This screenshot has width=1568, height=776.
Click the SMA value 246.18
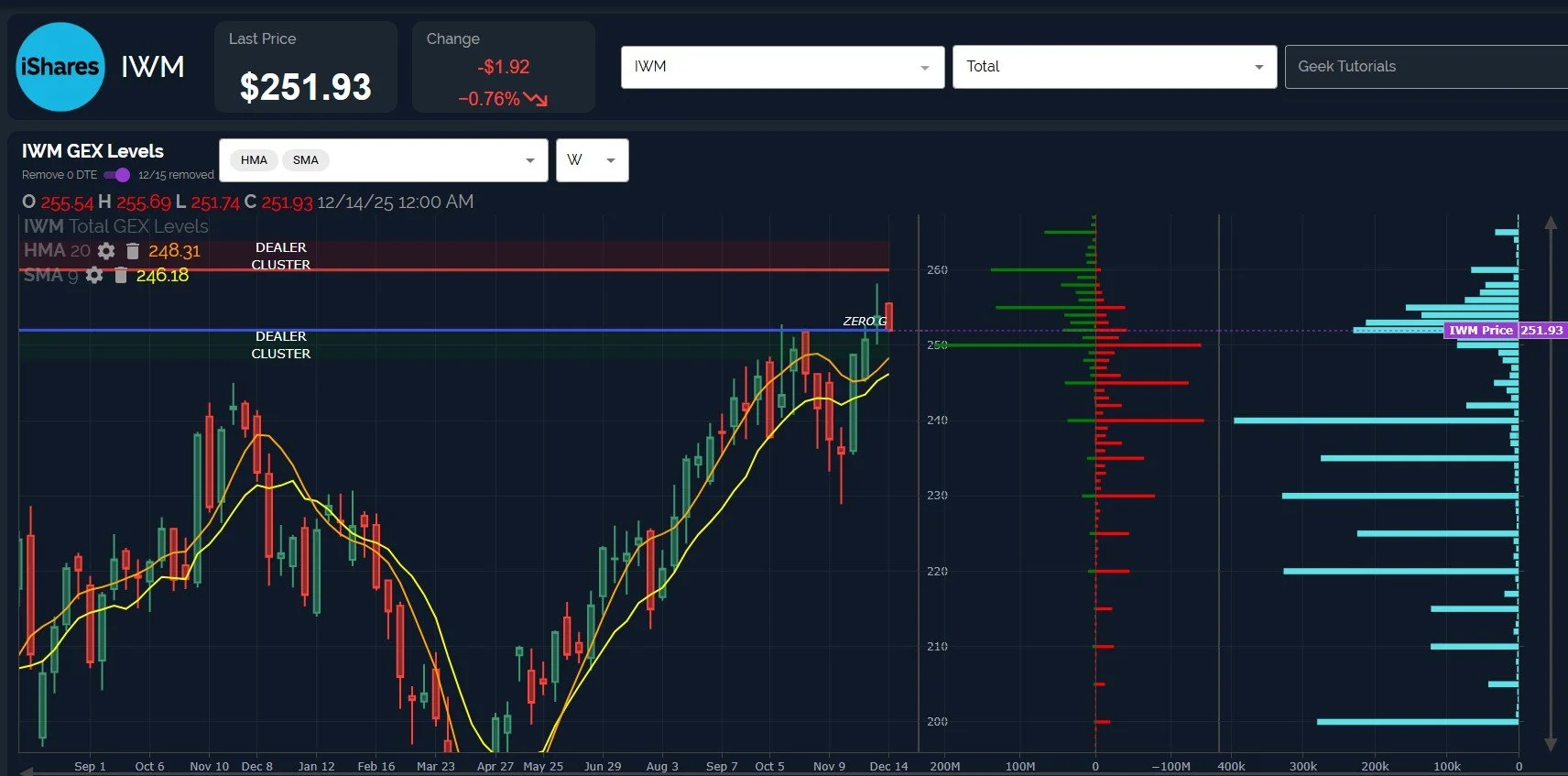pos(162,275)
